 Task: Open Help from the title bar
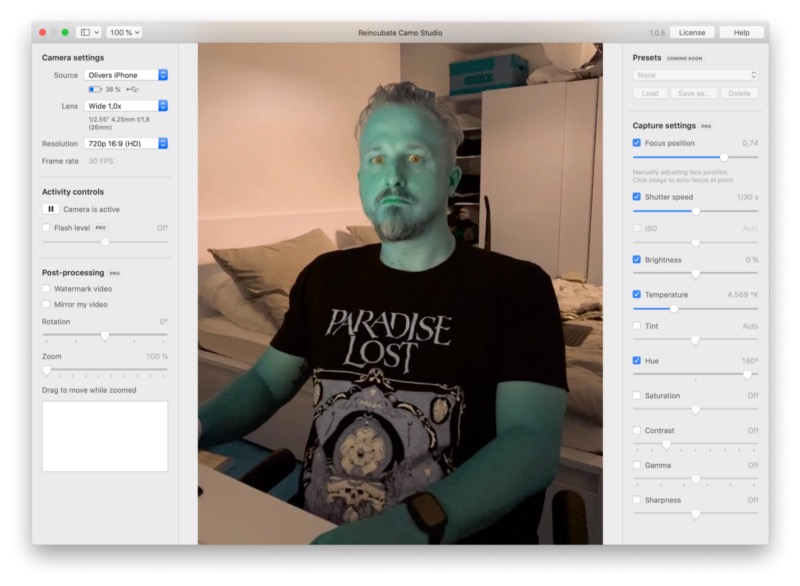741,33
